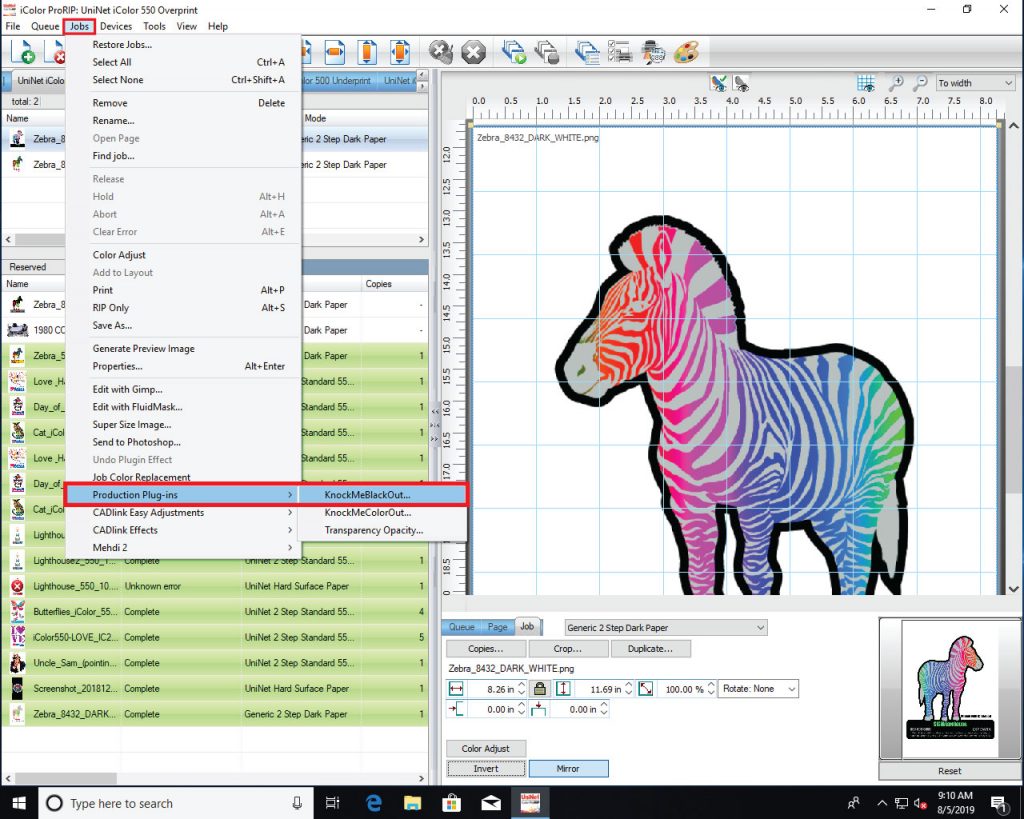The height and width of the screenshot is (819, 1024).
Task: Click the Copies... button
Action: tap(486, 649)
